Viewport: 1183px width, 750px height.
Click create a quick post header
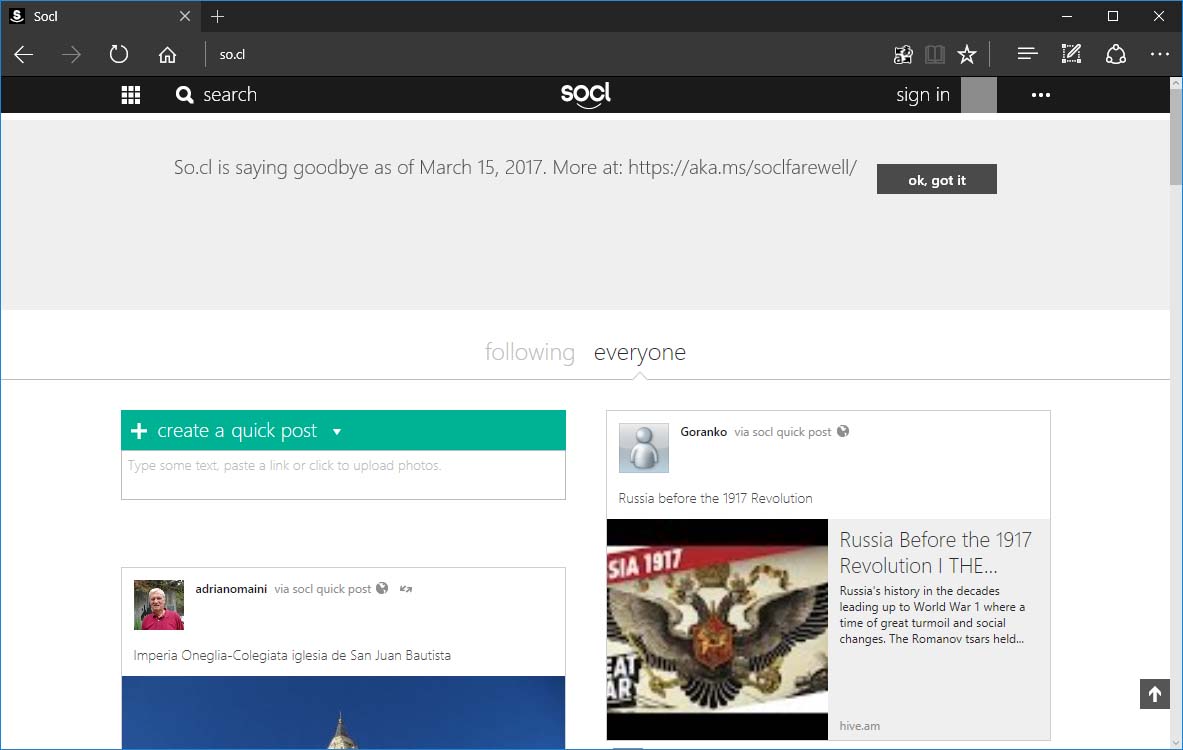click(x=343, y=431)
